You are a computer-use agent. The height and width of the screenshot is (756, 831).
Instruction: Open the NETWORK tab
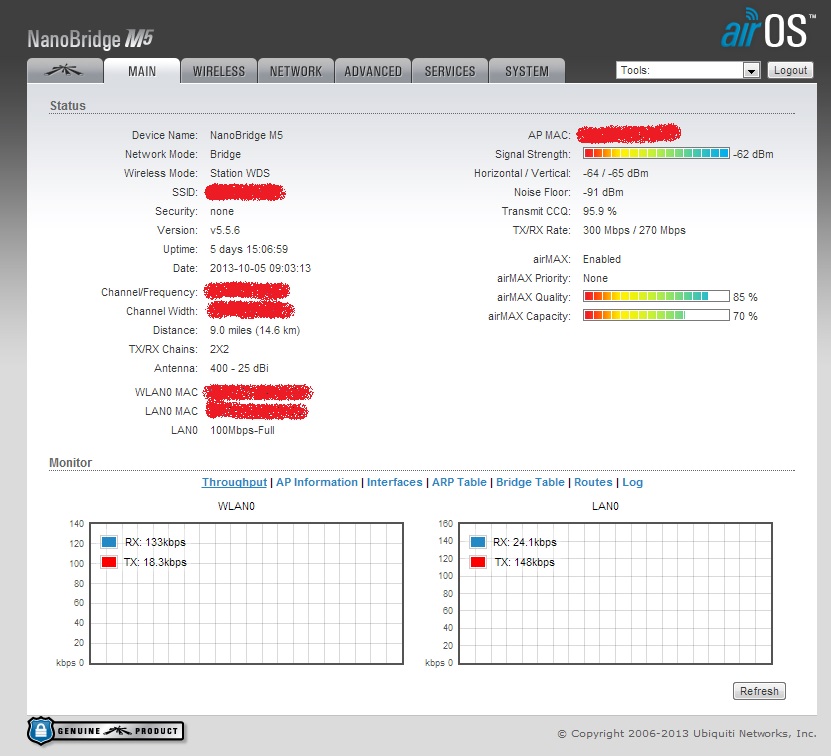pyautogui.click(x=296, y=71)
